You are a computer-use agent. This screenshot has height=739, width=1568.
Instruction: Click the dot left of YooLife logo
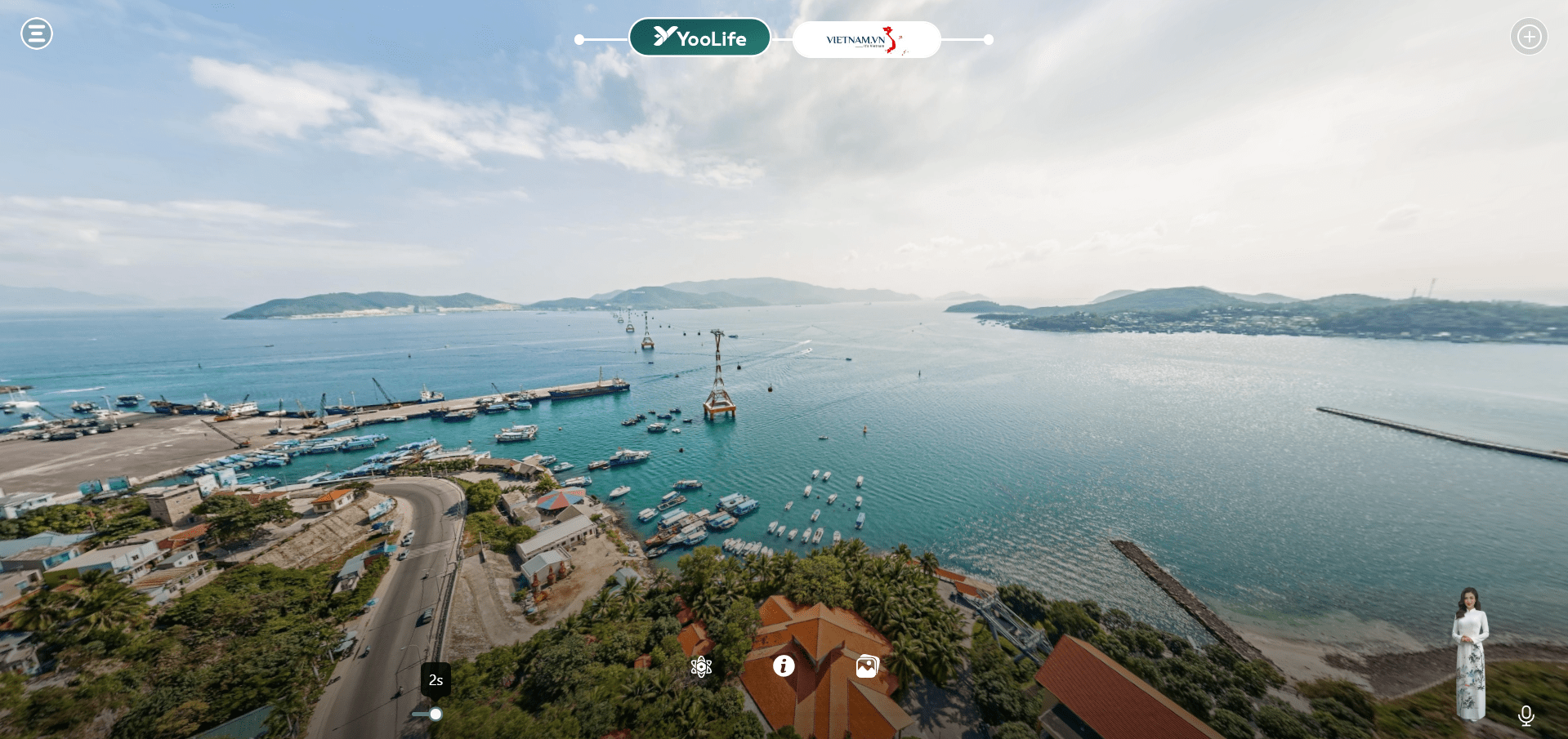(x=579, y=39)
